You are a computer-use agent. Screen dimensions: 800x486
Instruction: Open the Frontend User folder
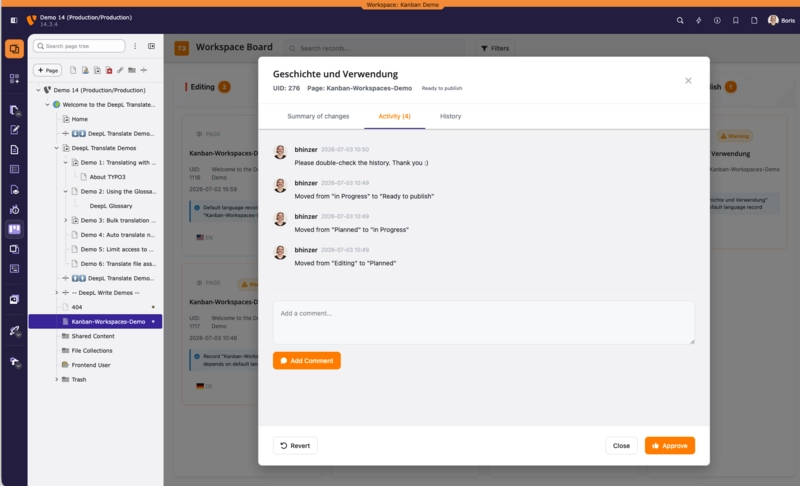pyautogui.click(x=91, y=365)
